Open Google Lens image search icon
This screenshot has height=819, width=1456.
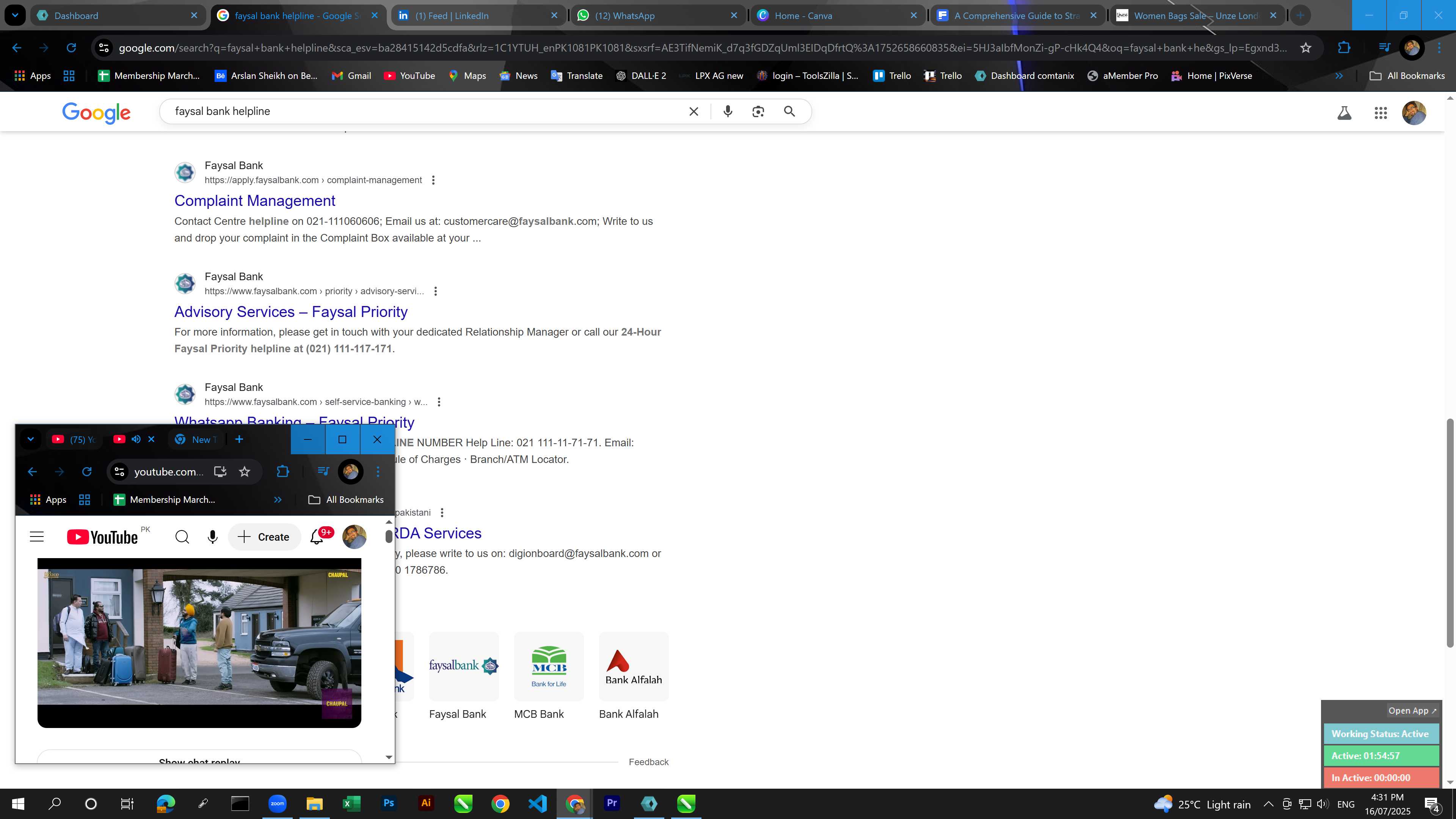(758, 112)
